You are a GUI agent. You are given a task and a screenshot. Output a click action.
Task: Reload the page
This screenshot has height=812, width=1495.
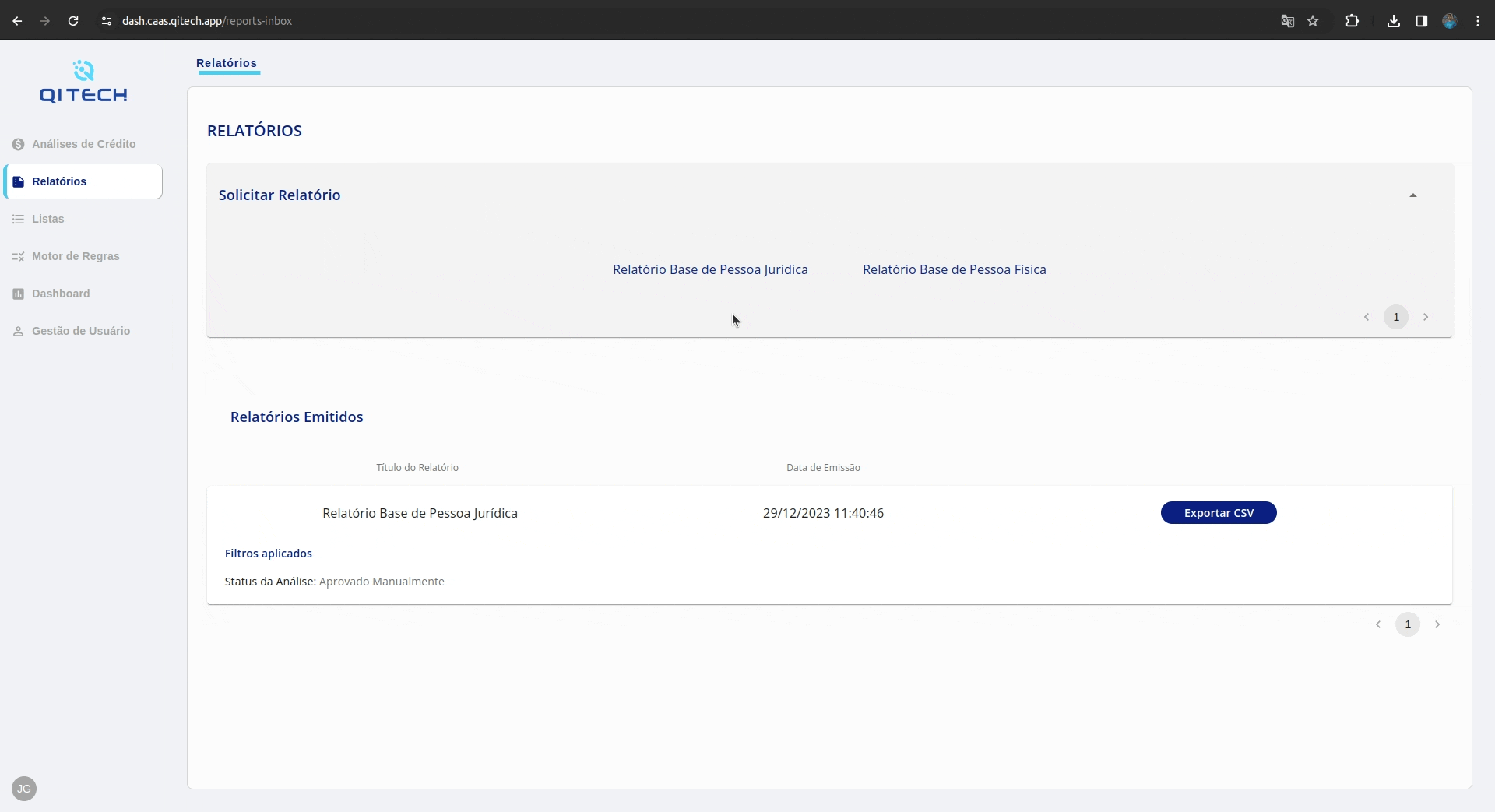(73, 21)
